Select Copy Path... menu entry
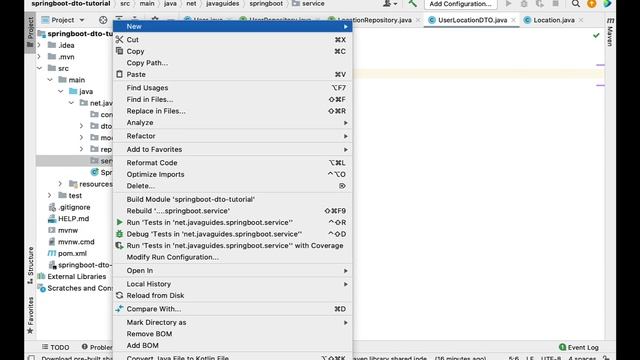 pos(233,63)
